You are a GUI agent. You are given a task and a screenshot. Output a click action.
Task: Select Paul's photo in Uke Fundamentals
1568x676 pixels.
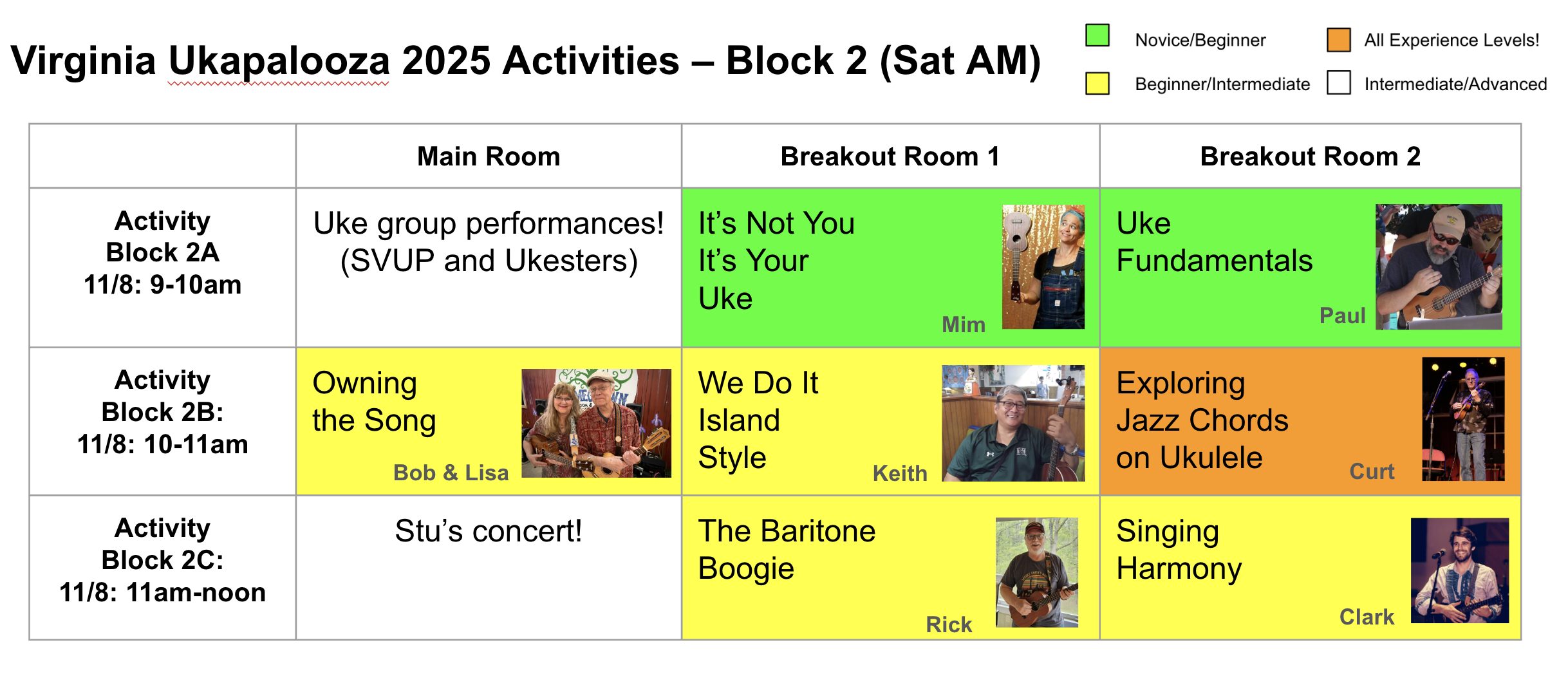[x=1439, y=267]
